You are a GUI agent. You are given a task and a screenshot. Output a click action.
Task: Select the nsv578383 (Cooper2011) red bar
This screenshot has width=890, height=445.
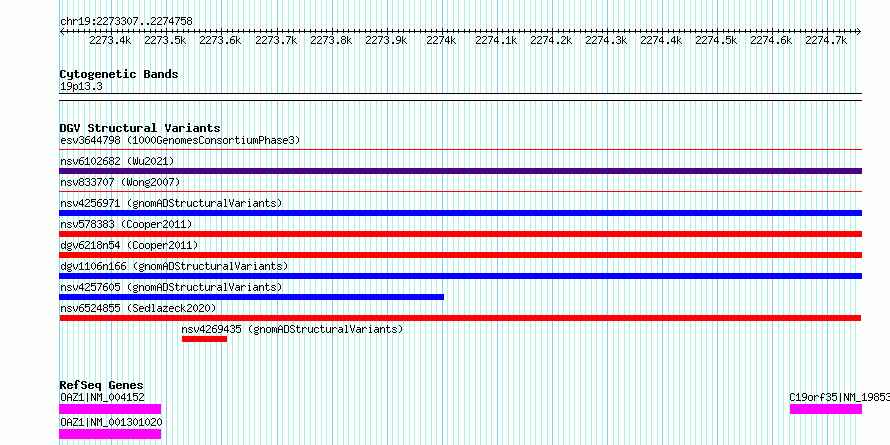pos(461,234)
